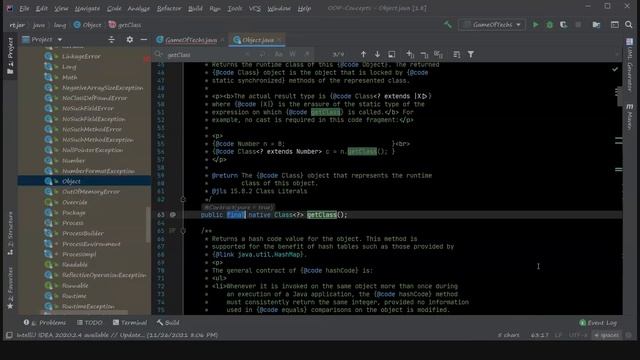The height and width of the screenshot is (360, 640).
Task: Open the Navigate menu
Action: 87,8
